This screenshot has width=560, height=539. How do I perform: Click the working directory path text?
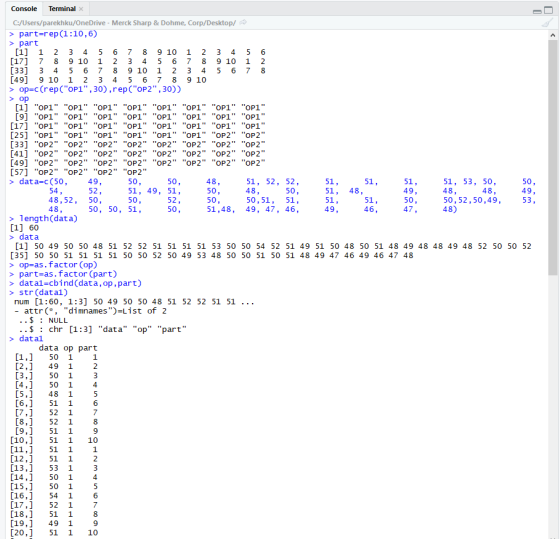coord(124,23)
